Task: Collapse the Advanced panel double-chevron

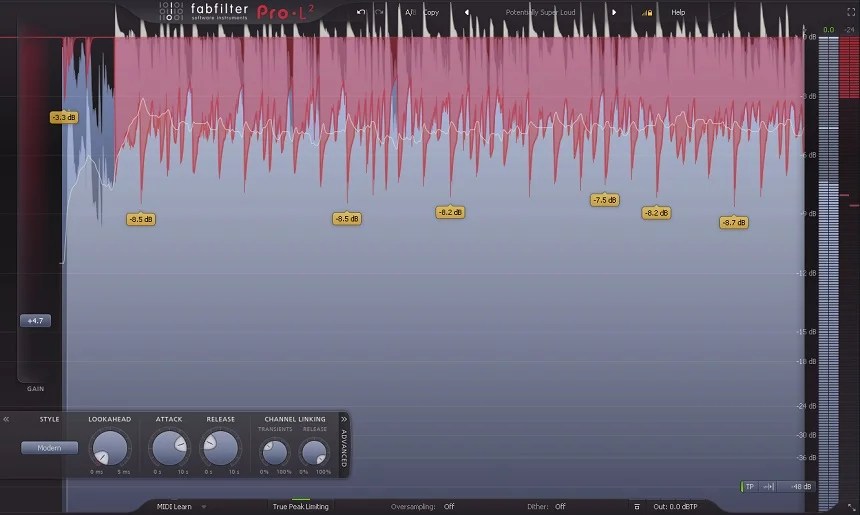Action: point(344,419)
